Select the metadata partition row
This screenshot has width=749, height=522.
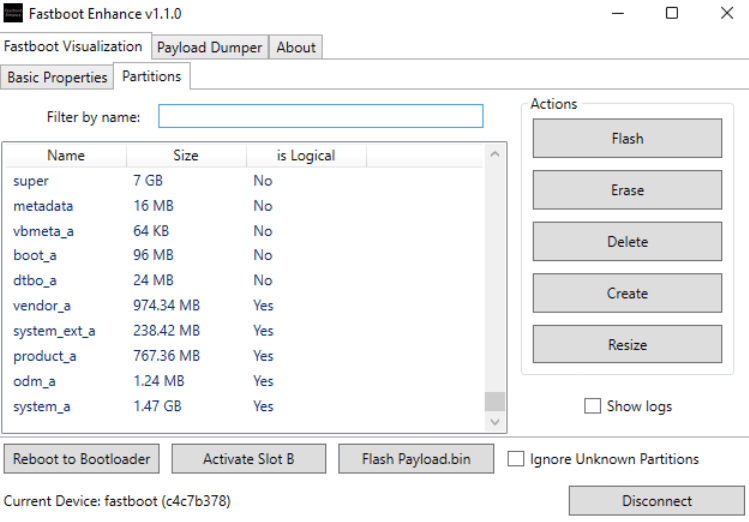click(x=244, y=206)
